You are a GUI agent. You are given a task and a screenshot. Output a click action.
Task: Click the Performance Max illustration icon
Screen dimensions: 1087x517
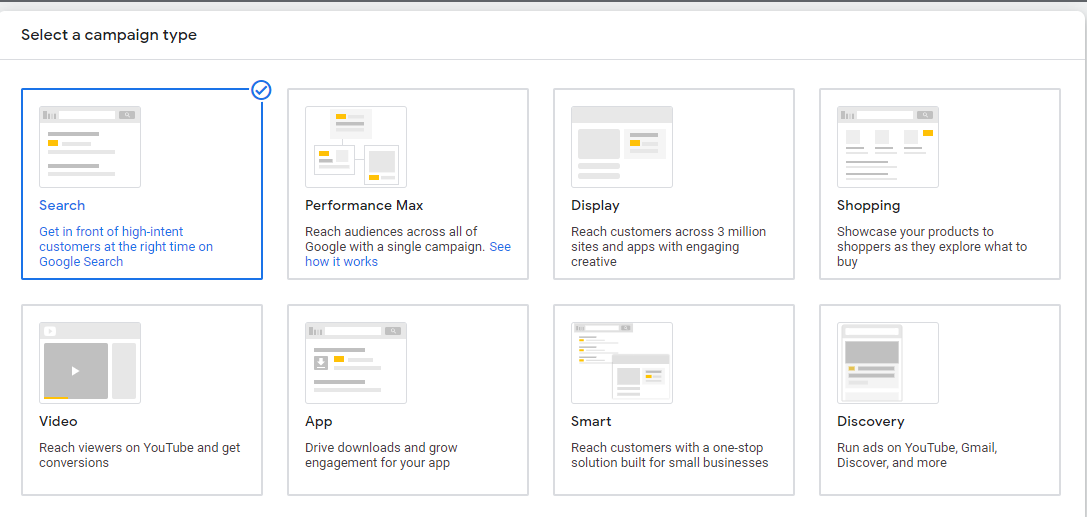[356, 147]
